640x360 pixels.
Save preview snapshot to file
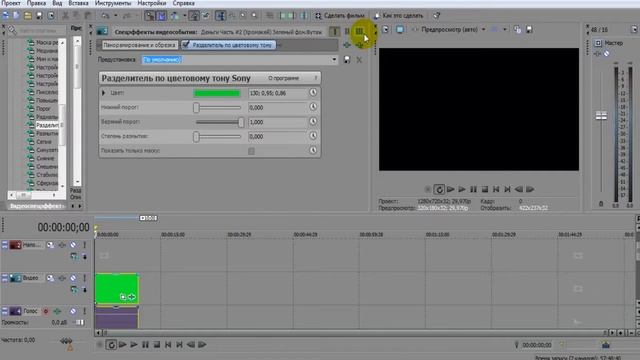click(x=529, y=29)
